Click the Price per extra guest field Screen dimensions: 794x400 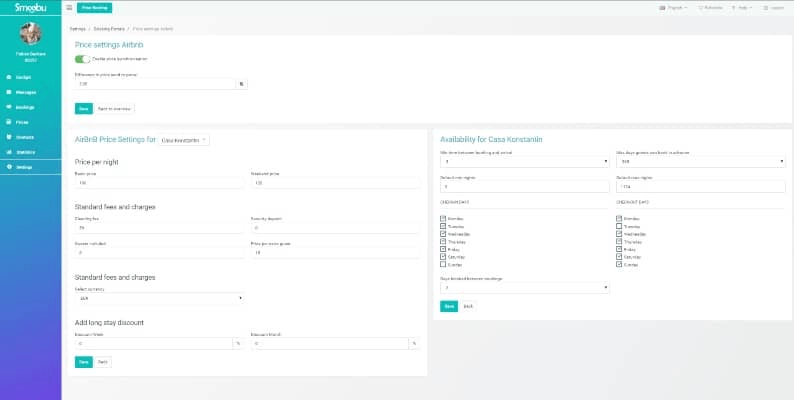(335, 253)
